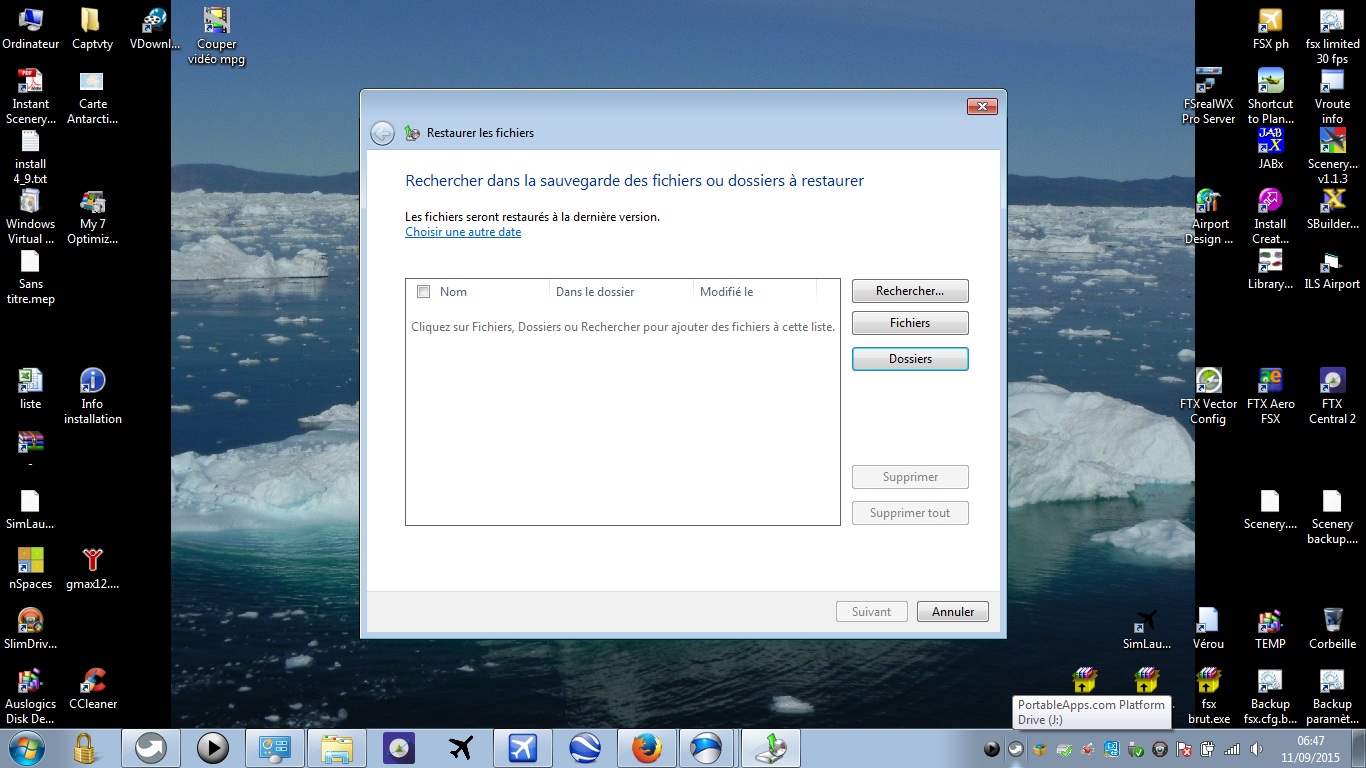Click the play-button media taskbar icon
This screenshot has width=1366, height=768.
213,748
